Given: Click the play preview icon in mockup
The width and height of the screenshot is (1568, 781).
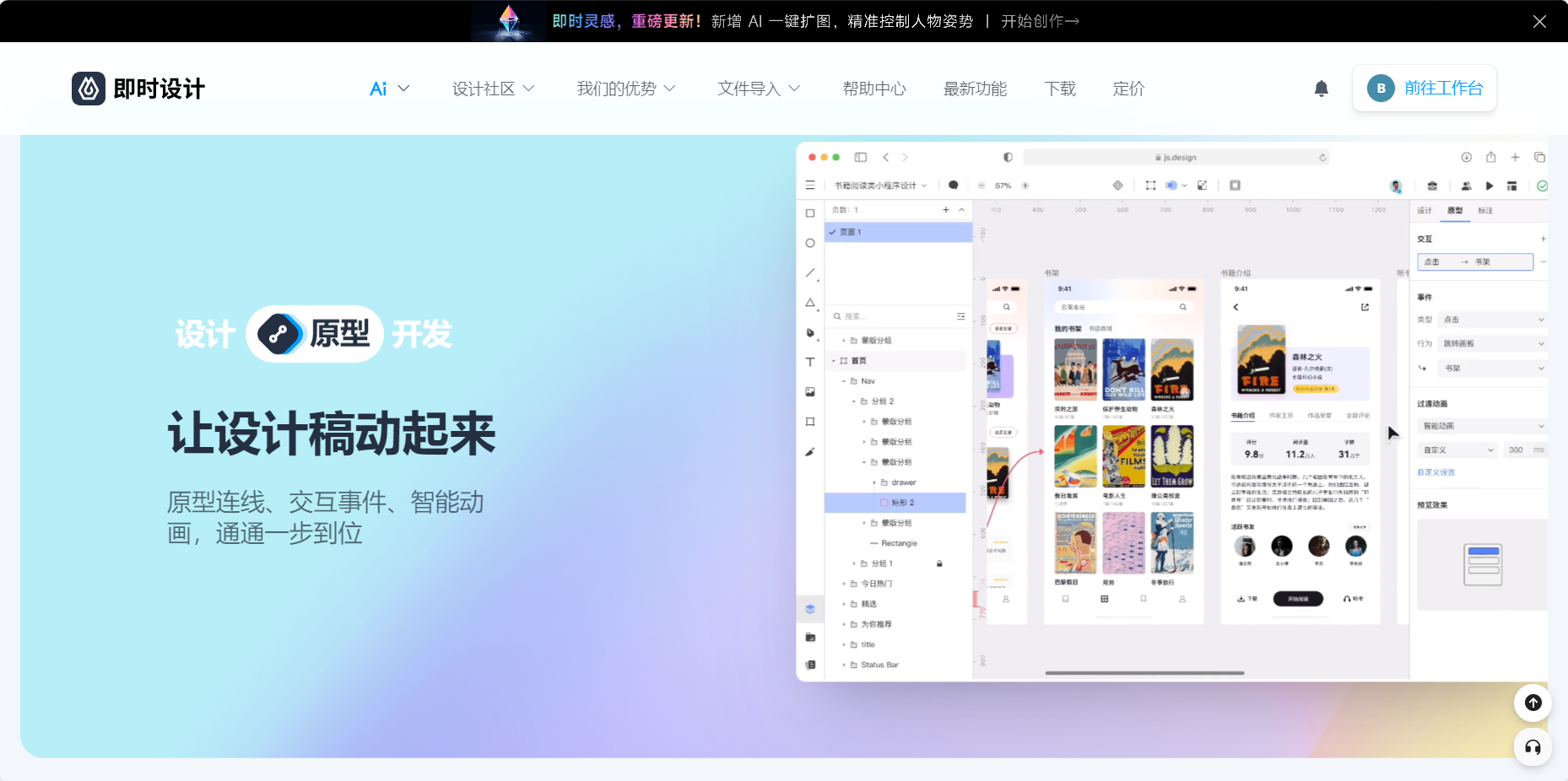Looking at the screenshot, I should coord(1490,186).
